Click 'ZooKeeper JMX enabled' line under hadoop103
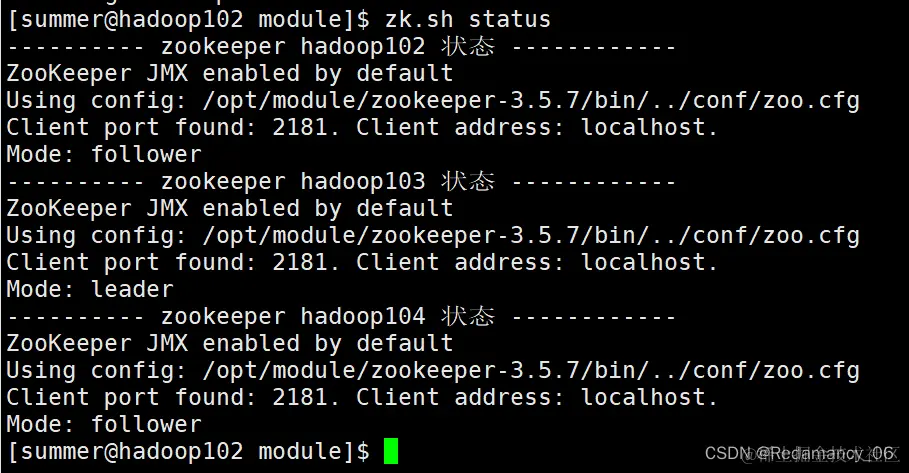Image resolution: width=909 pixels, height=473 pixels. point(230,209)
